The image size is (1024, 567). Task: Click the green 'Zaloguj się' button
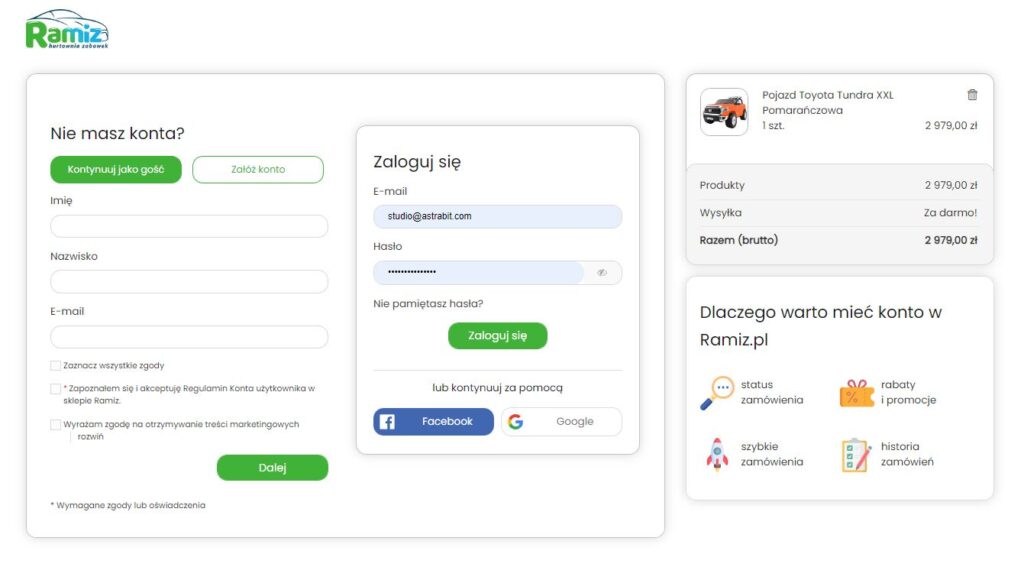coord(498,336)
